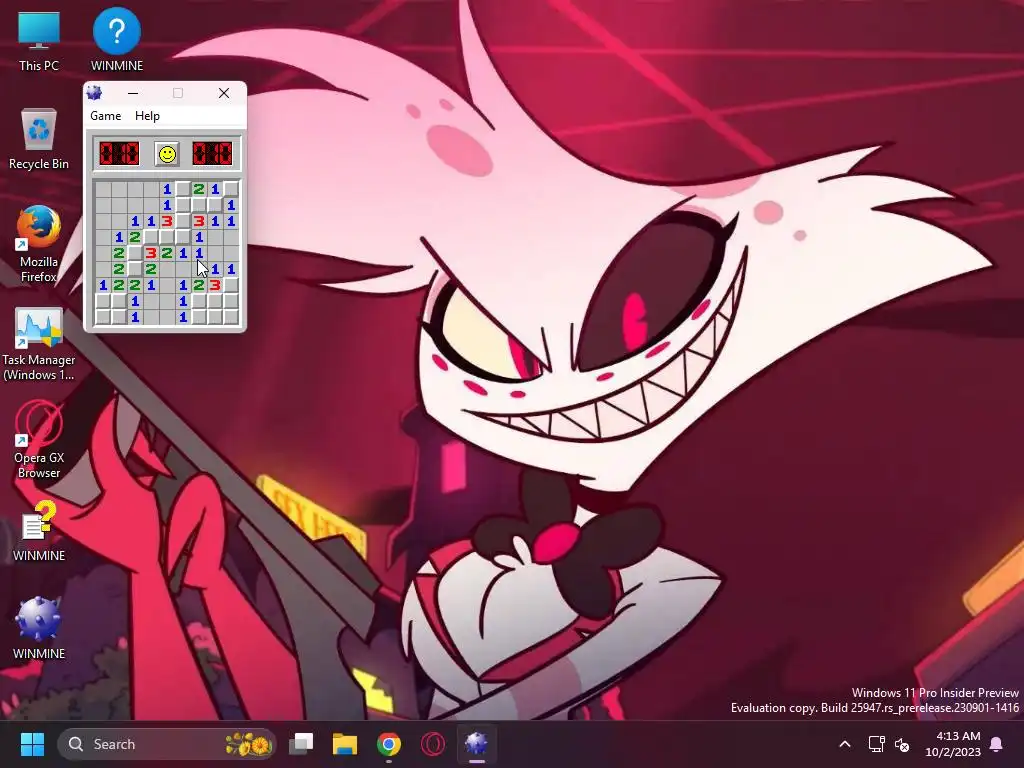Open Opera browser from the taskbar
Viewport: 1024px width, 768px height.
point(432,744)
